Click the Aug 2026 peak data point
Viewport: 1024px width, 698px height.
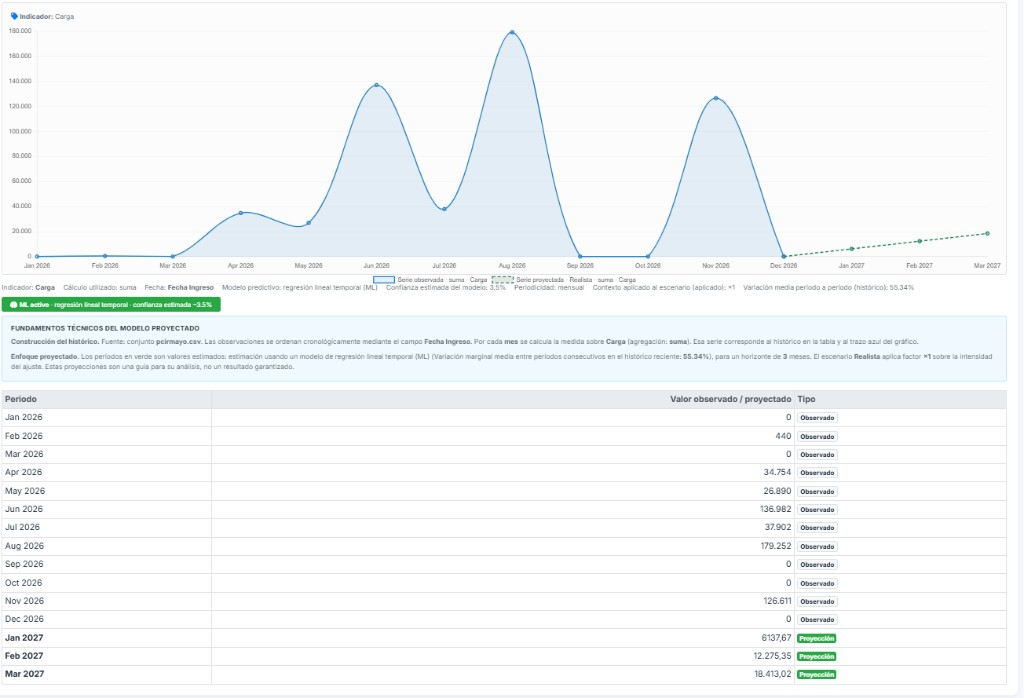pyautogui.click(x=512, y=32)
